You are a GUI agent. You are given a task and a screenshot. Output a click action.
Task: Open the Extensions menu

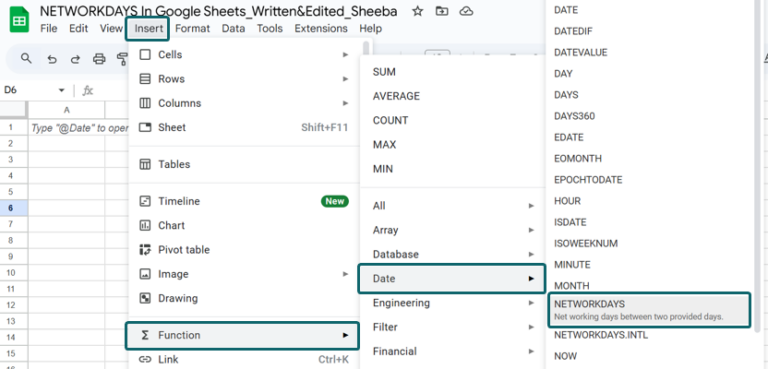pyautogui.click(x=321, y=28)
